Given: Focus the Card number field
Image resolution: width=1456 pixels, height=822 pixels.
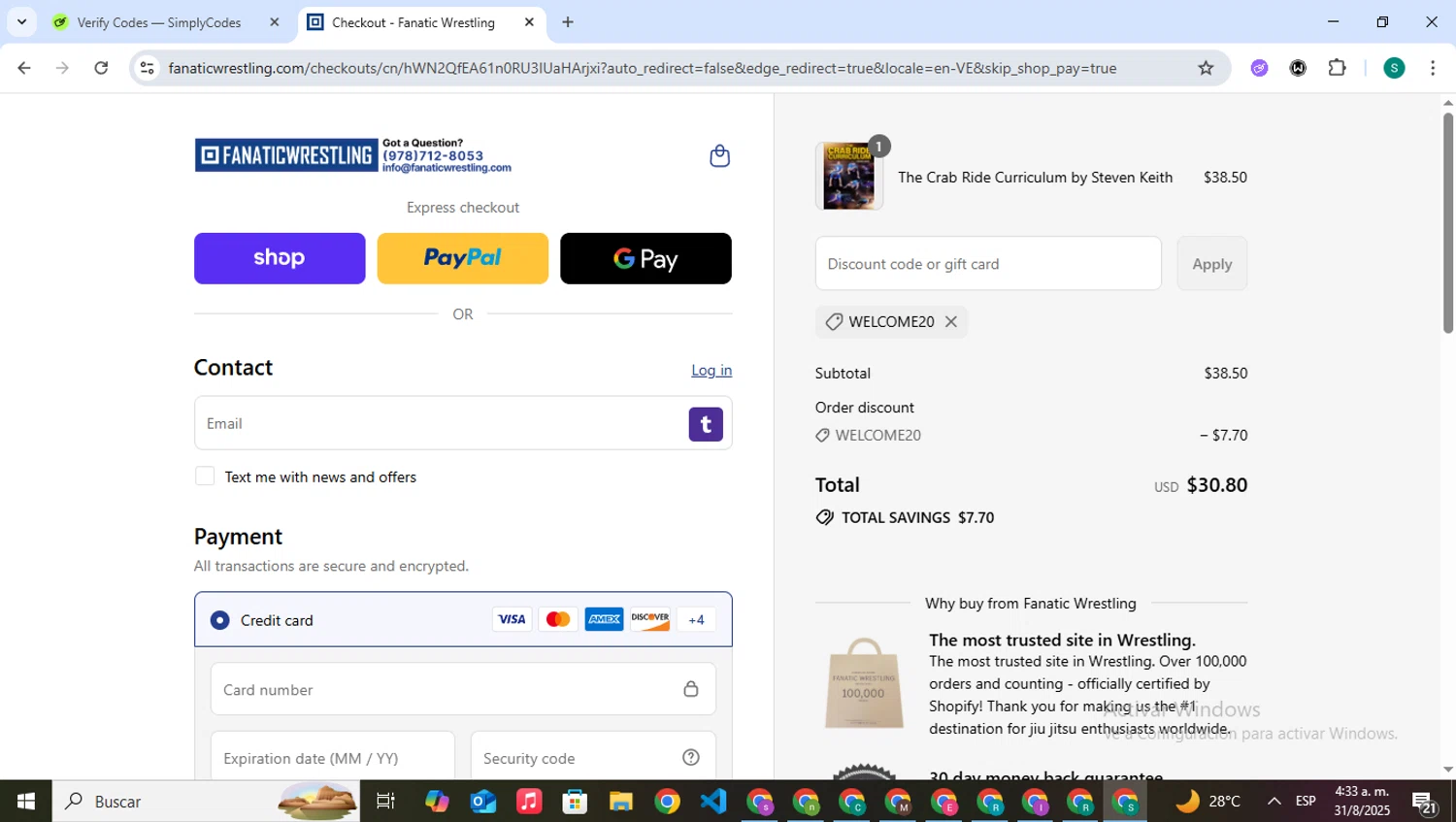Looking at the screenshot, I should click(x=463, y=689).
